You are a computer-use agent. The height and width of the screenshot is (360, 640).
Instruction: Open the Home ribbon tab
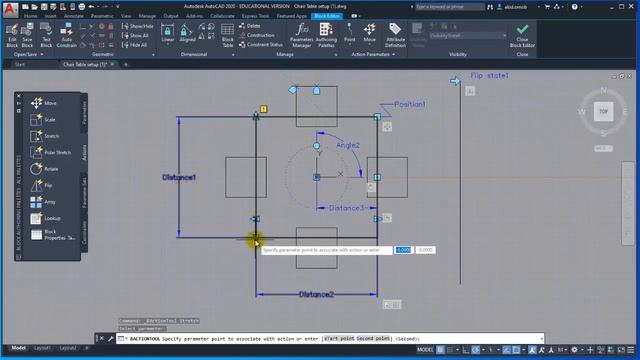(30, 16)
